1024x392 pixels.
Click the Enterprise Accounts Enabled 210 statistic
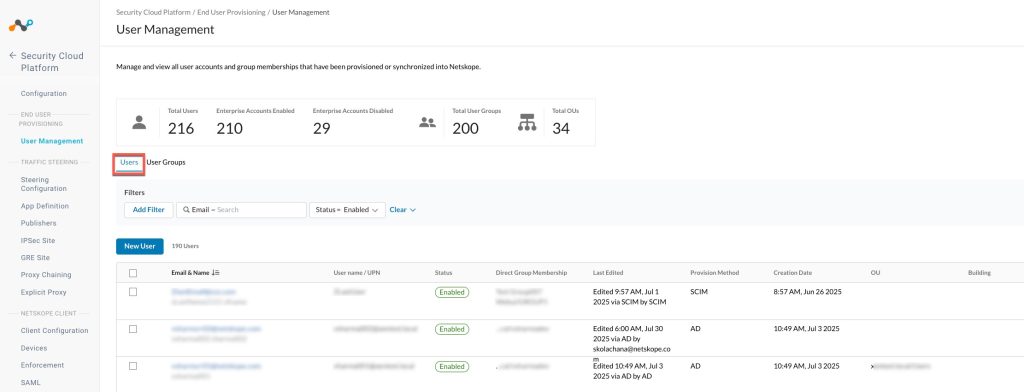pyautogui.click(x=255, y=122)
